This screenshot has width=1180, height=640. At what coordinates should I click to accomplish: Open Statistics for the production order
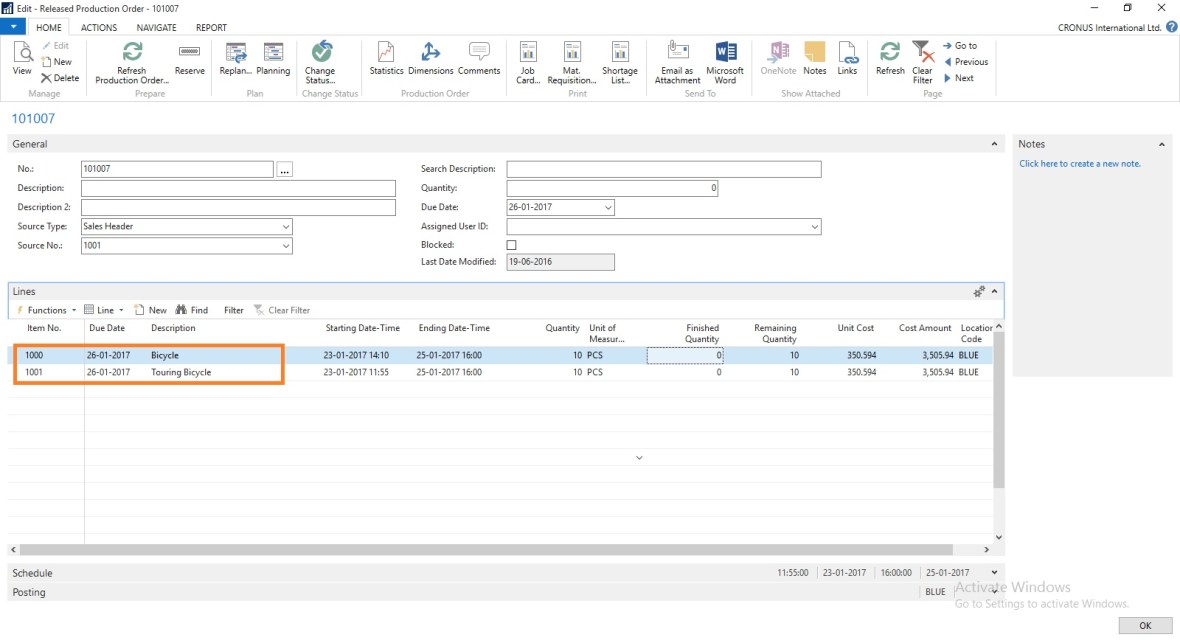point(386,54)
